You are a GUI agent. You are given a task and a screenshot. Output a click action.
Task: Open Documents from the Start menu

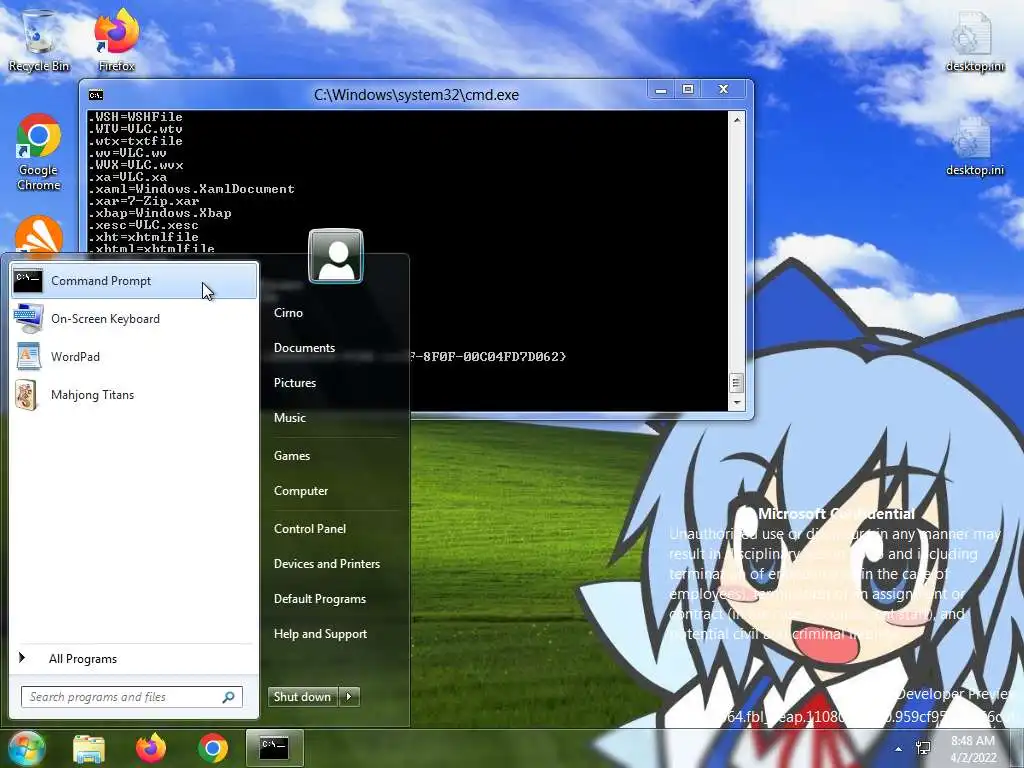coord(304,348)
